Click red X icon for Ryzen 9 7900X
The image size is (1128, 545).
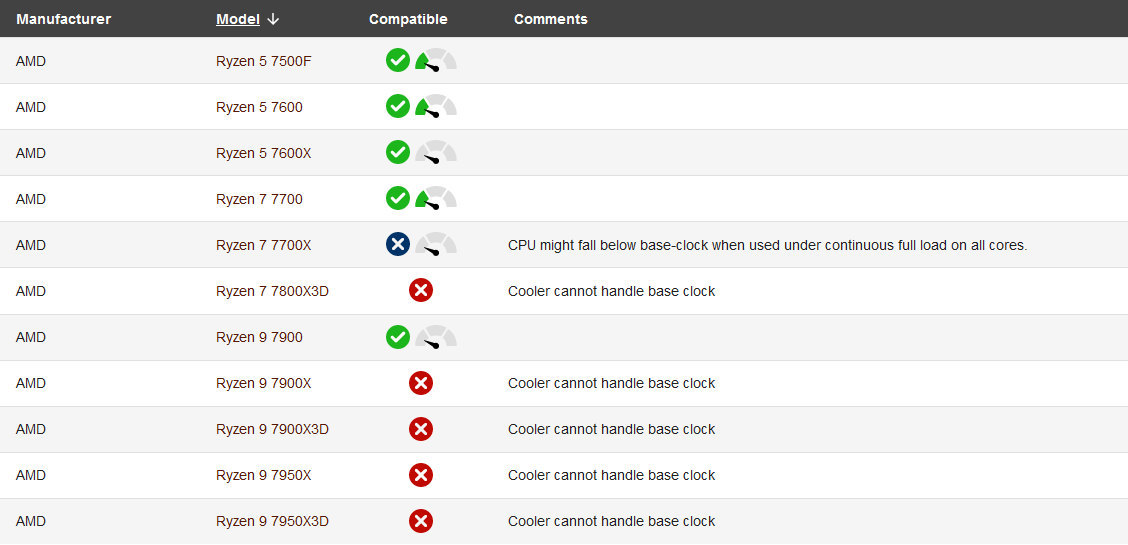point(421,383)
